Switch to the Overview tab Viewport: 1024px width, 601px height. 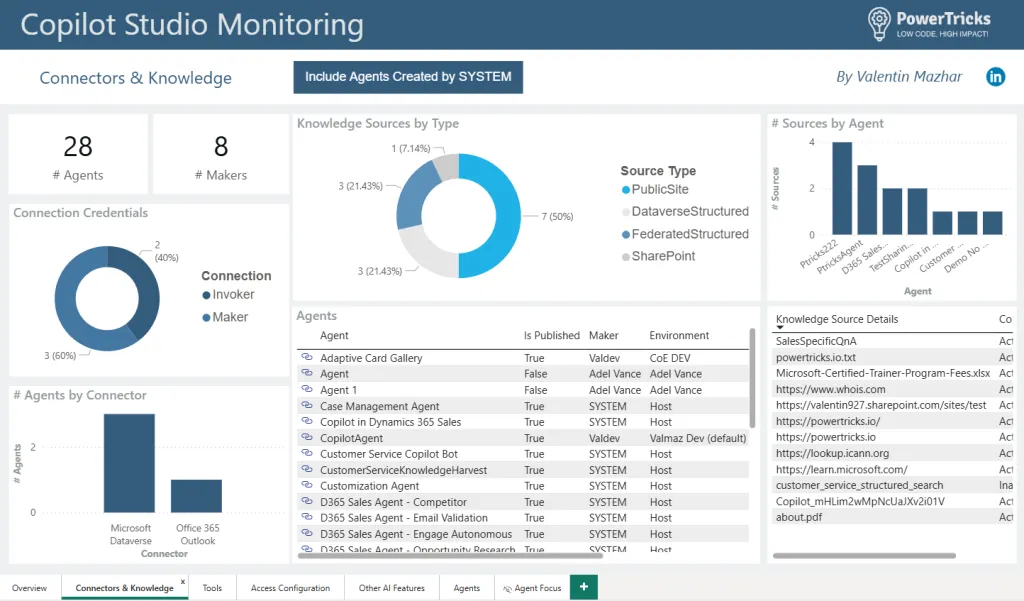tap(29, 588)
